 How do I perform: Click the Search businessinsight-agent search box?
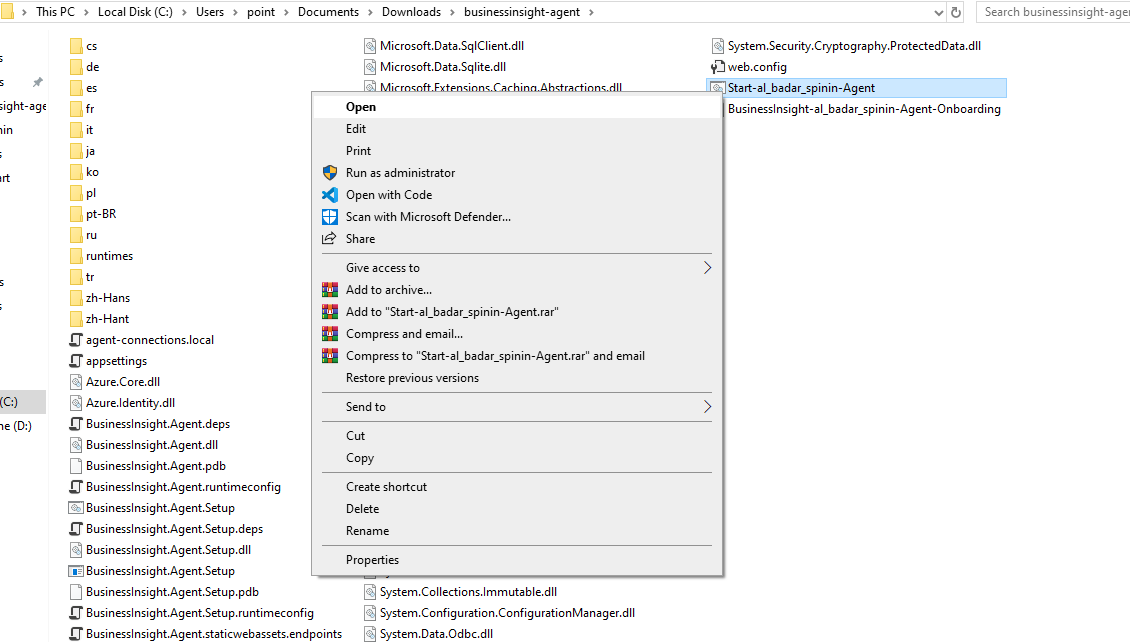point(1053,12)
